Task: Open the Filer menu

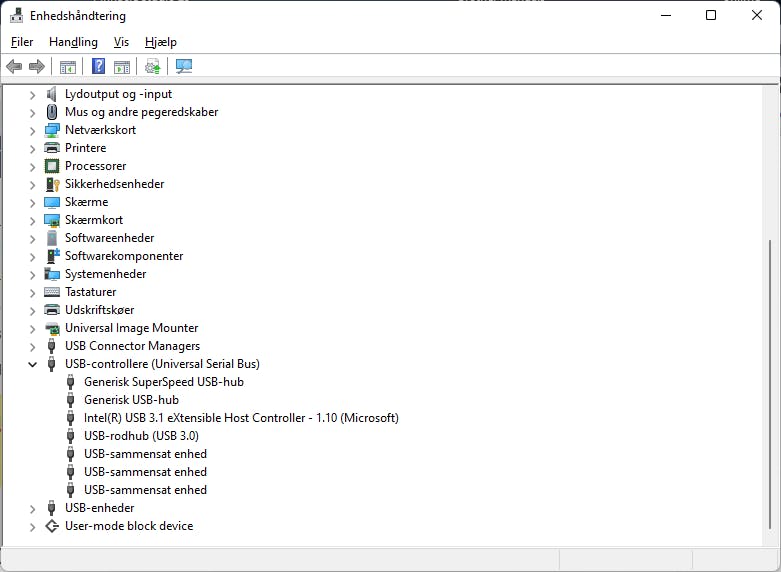Action: (22, 42)
